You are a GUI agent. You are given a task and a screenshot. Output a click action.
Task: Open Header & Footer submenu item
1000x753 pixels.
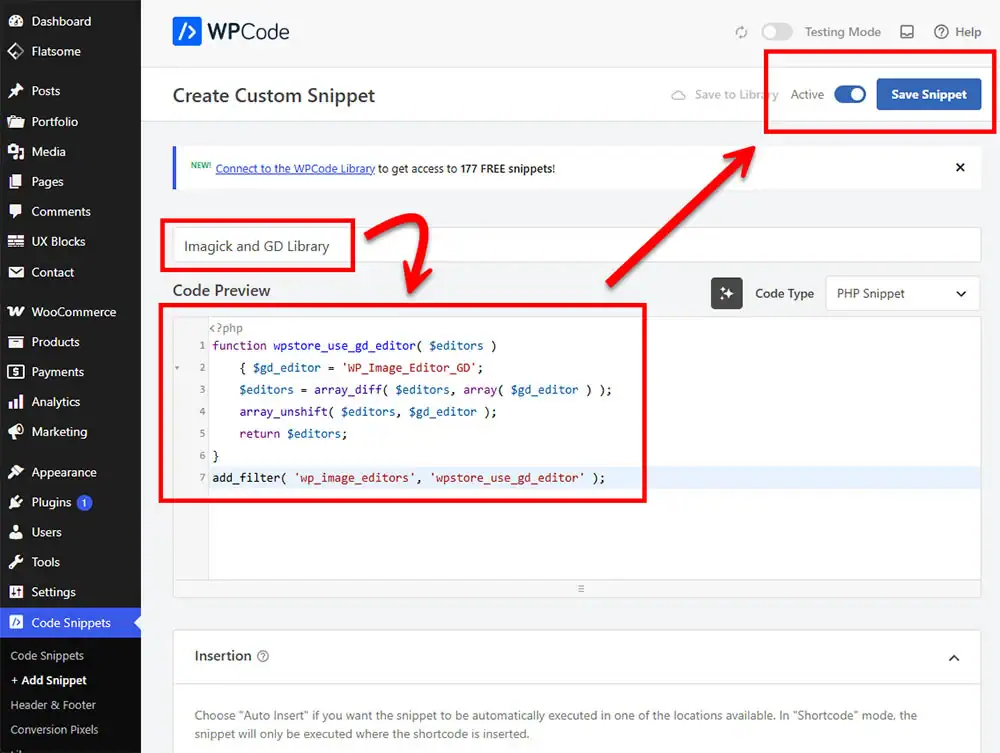[53, 705]
